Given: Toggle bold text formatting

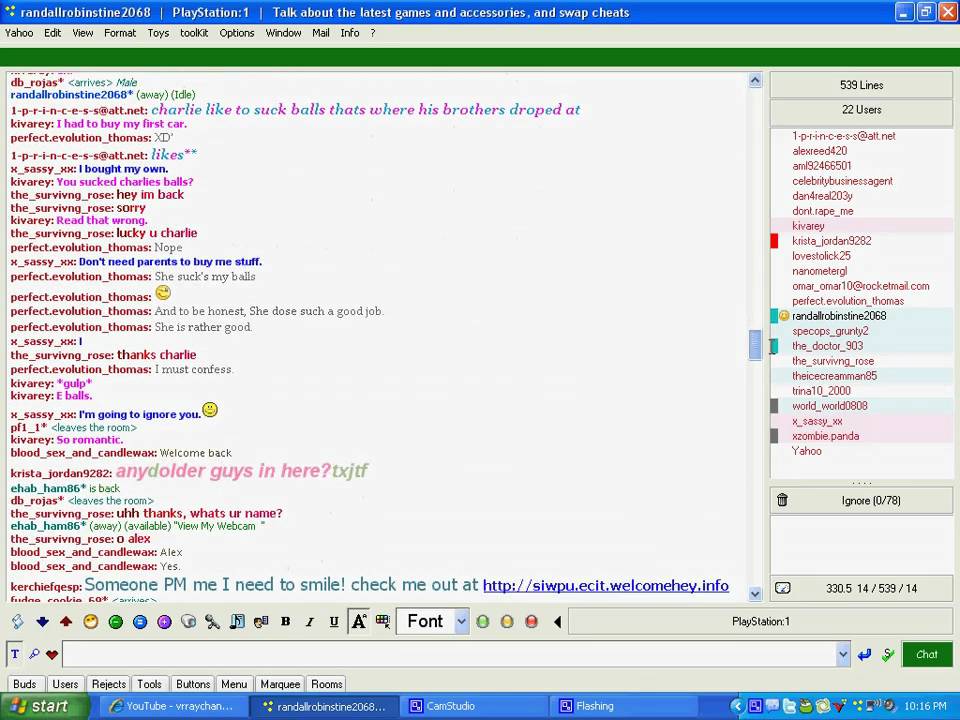Looking at the screenshot, I should pos(286,621).
